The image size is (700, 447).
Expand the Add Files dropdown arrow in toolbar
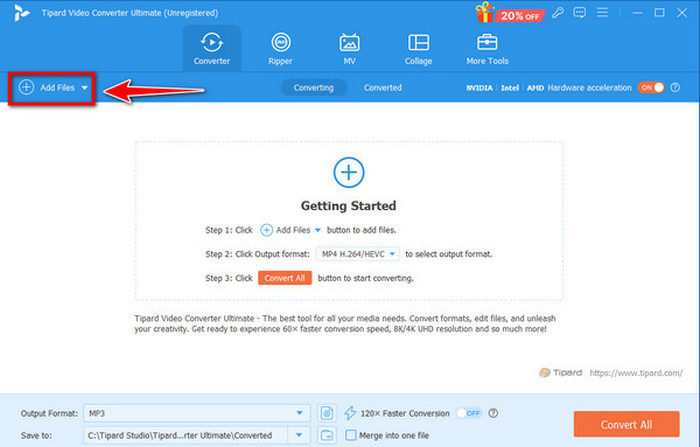(84, 88)
